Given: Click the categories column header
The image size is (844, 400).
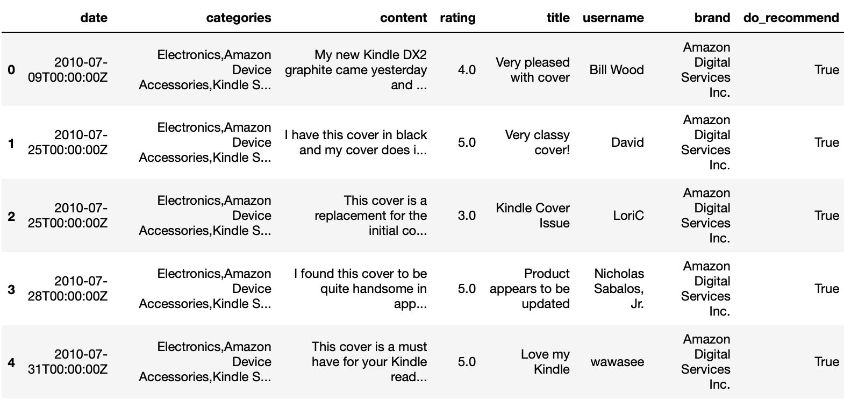Looking at the screenshot, I should click(x=238, y=18).
